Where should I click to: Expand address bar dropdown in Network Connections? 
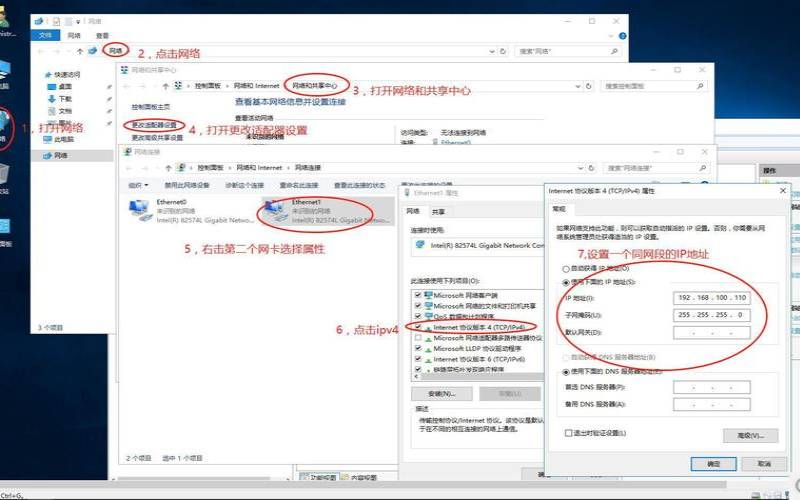point(580,167)
